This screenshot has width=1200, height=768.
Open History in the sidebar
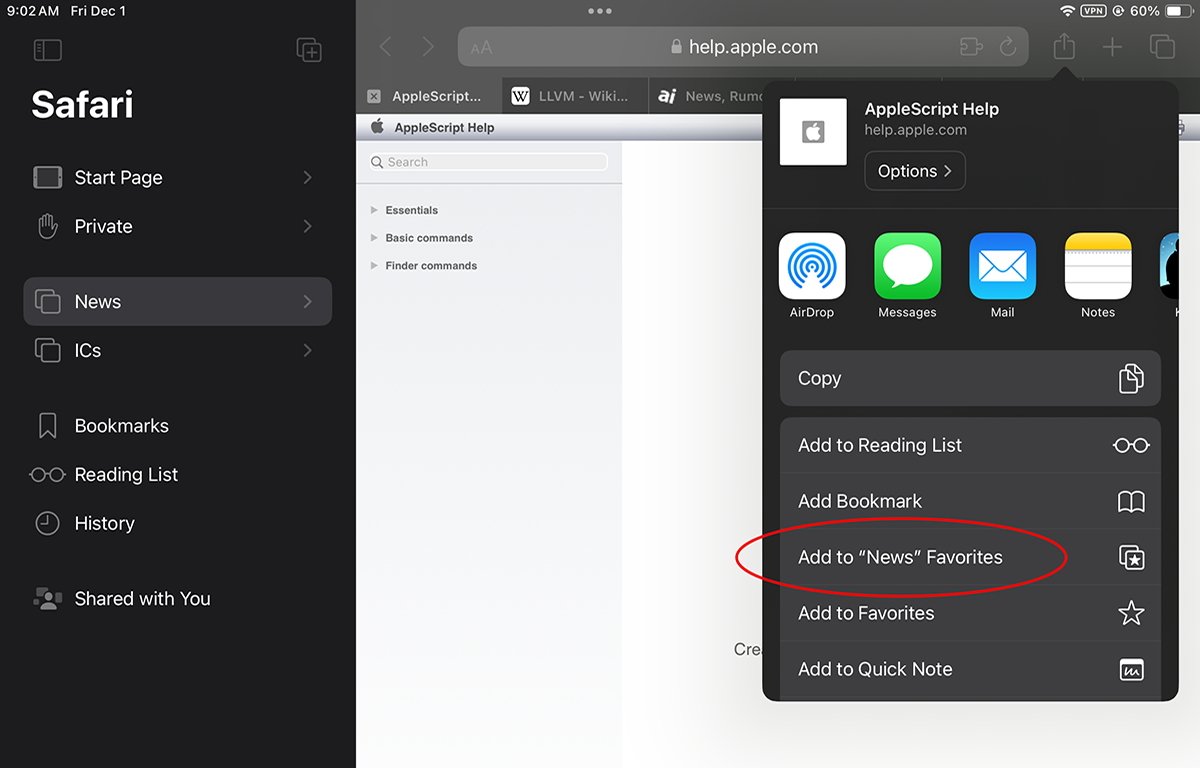pyautogui.click(x=104, y=523)
